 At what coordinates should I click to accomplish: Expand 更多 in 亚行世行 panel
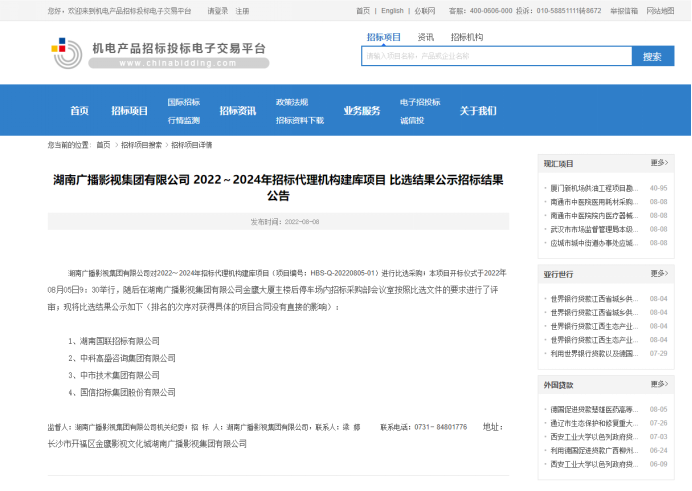pyautogui.click(x=659, y=274)
